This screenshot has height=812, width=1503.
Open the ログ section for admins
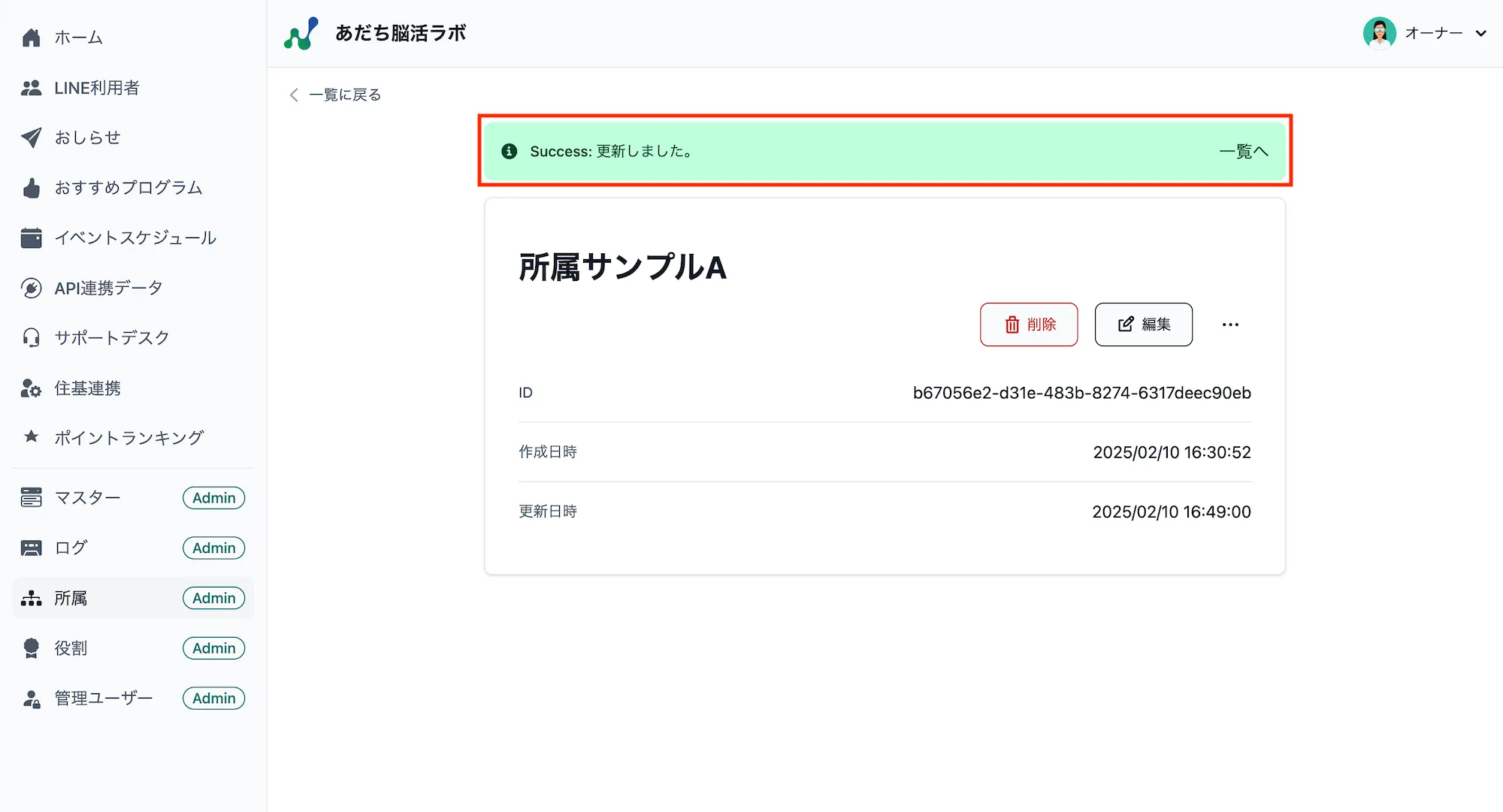tap(71, 548)
